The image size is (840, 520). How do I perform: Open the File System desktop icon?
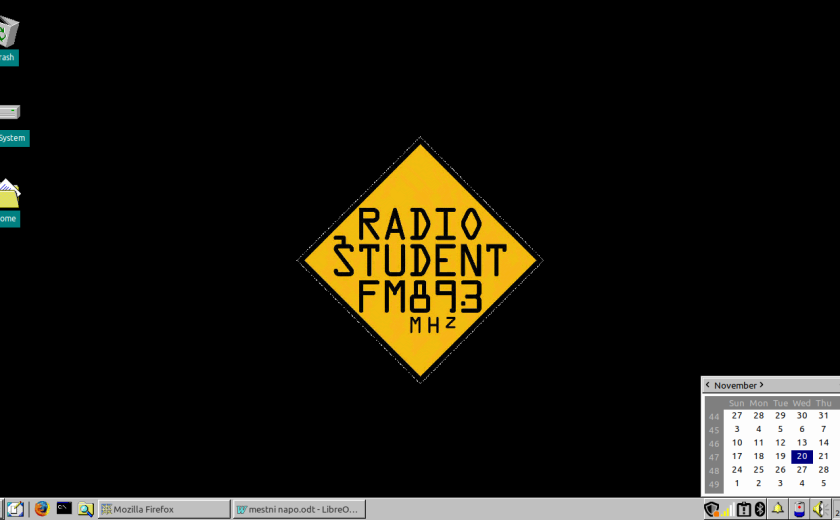pos(9,113)
